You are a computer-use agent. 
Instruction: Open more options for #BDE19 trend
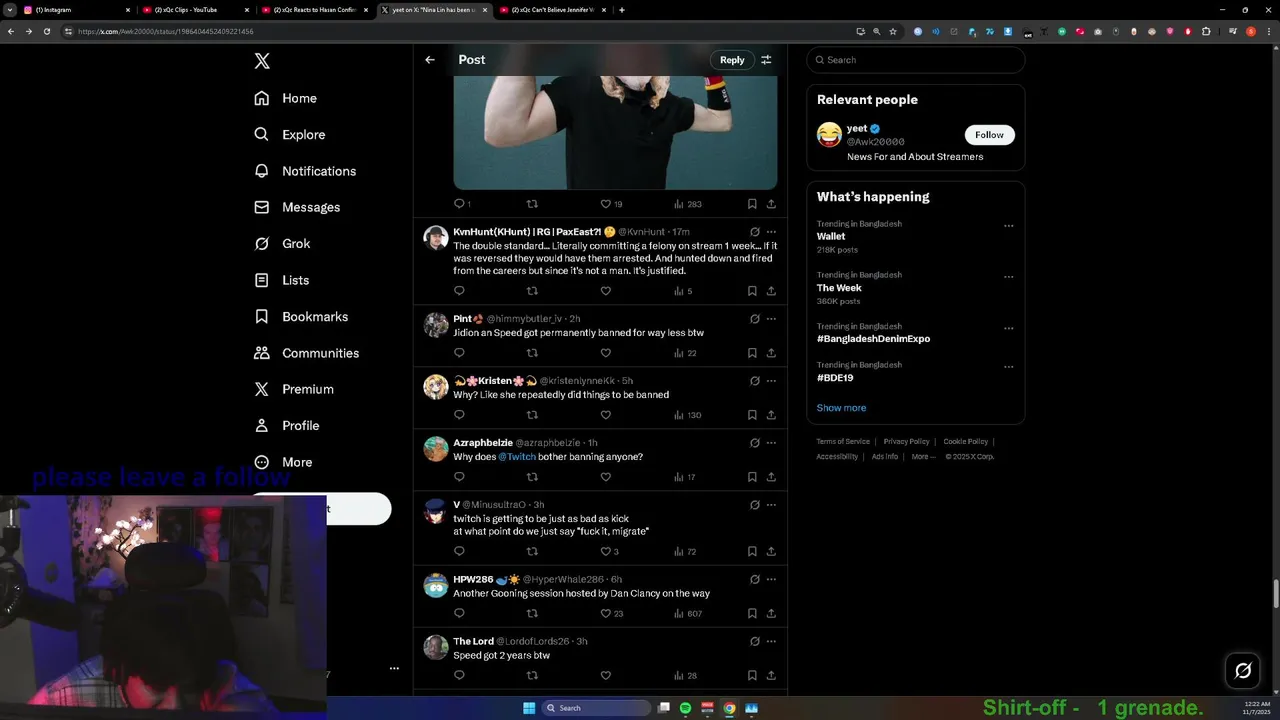pyautogui.click(x=1008, y=367)
